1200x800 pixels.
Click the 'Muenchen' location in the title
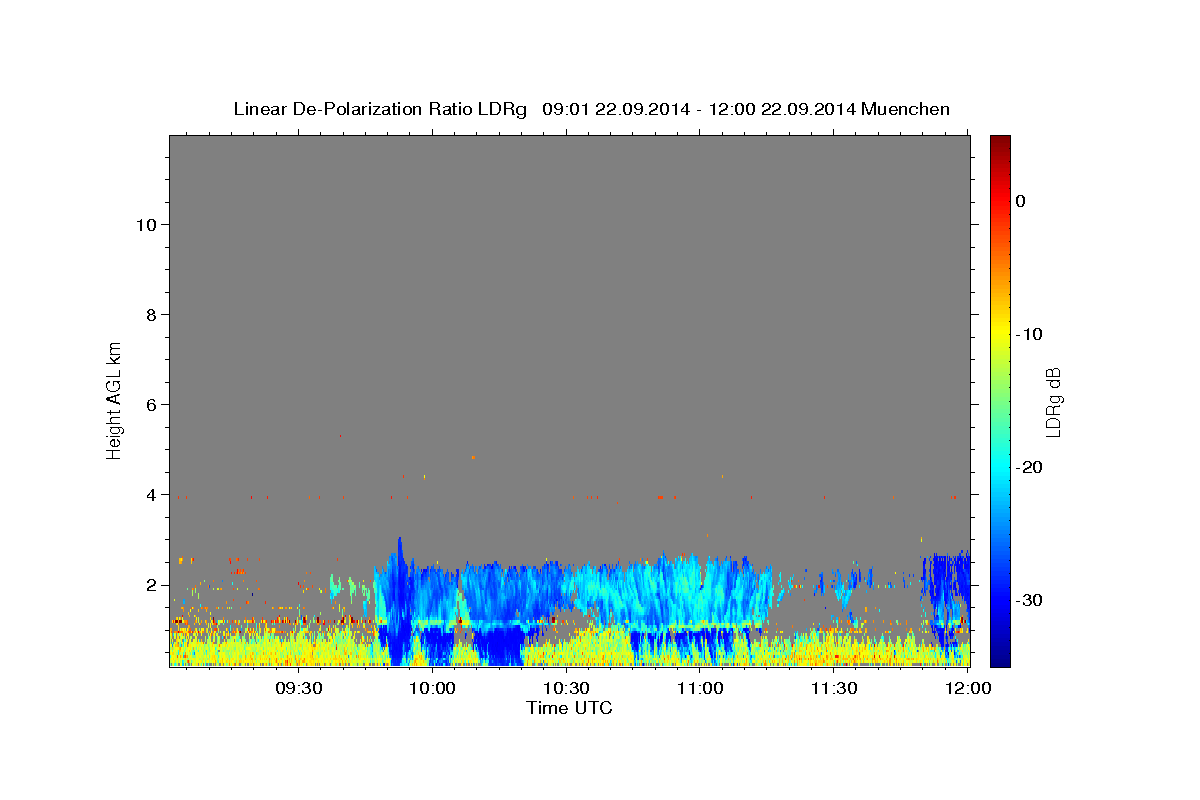[906, 109]
